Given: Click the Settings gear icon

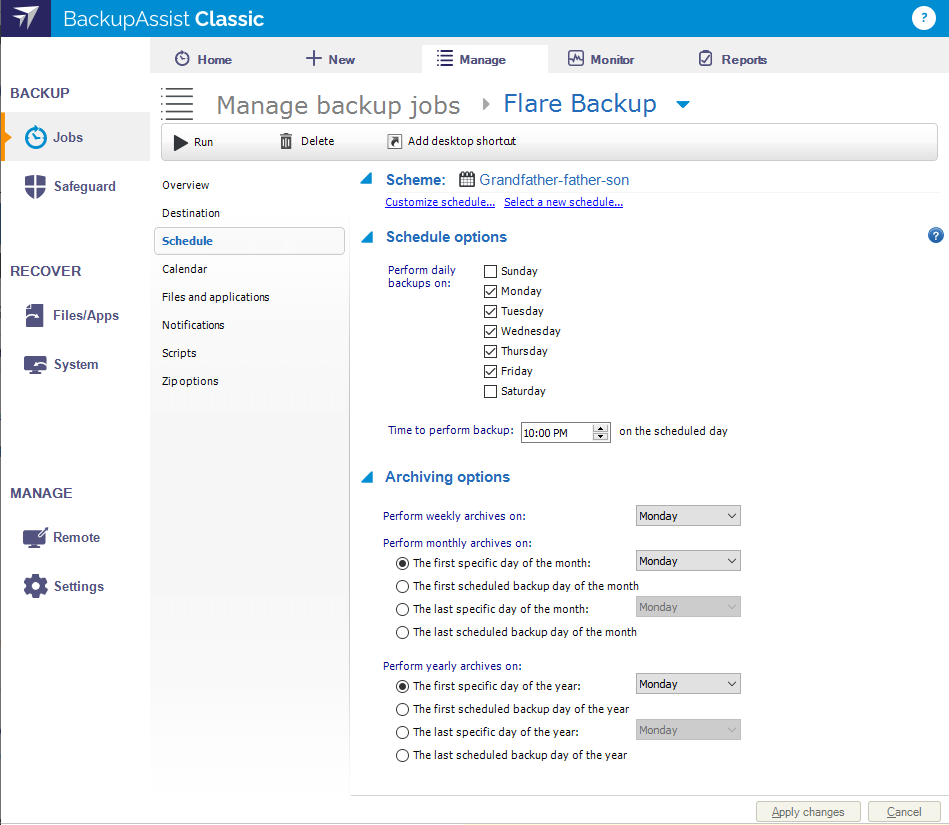Looking at the screenshot, I should point(35,586).
